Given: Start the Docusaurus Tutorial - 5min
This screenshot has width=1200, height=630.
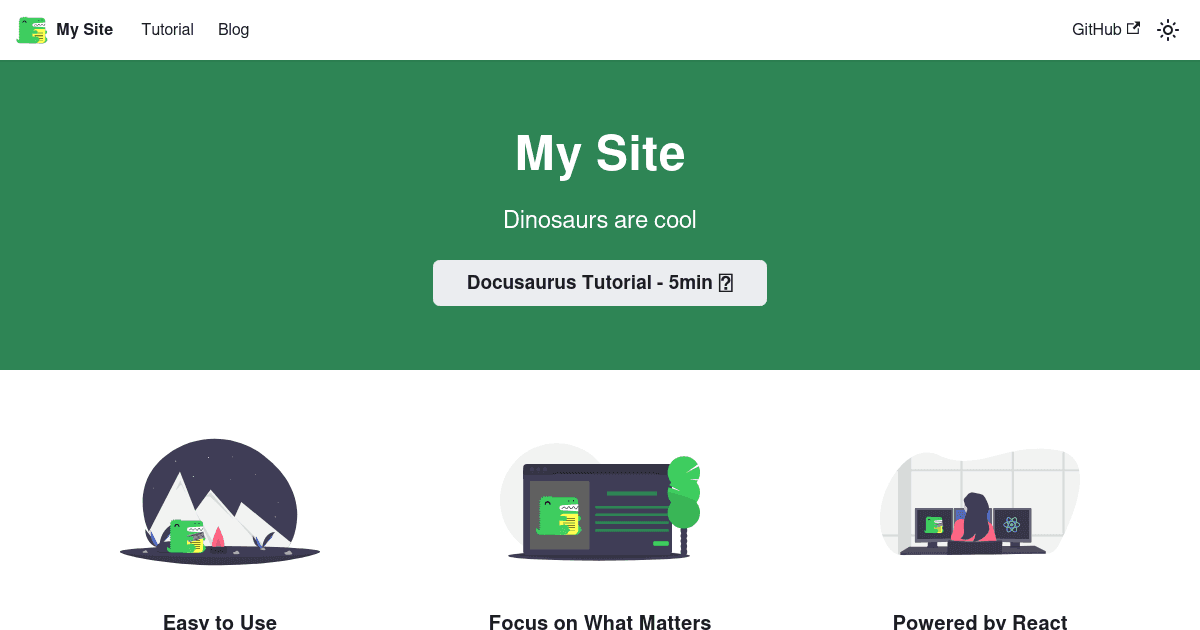Looking at the screenshot, I should pos(600,282).
